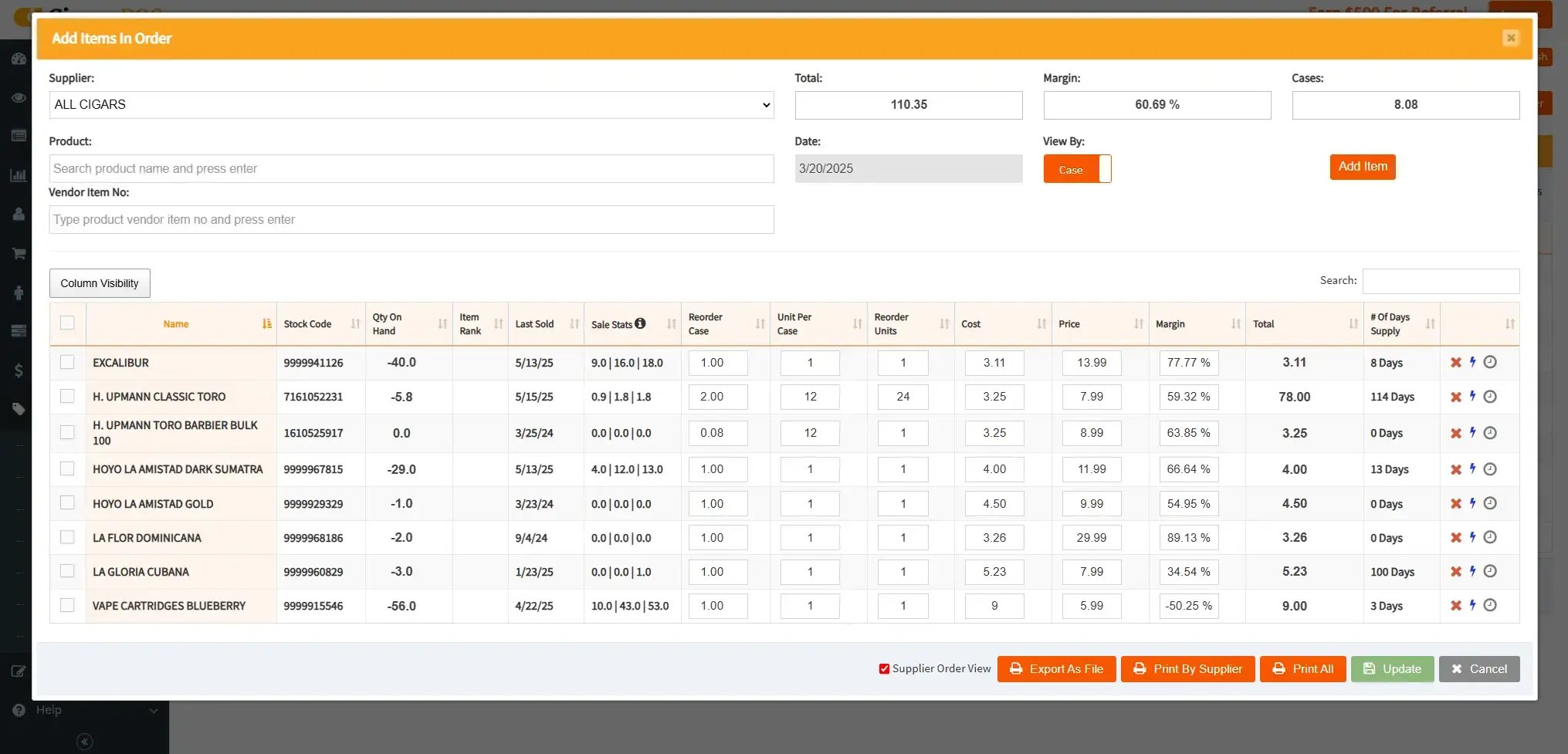Delete the EXCALIBUR row with red X

pos(1455,363)
